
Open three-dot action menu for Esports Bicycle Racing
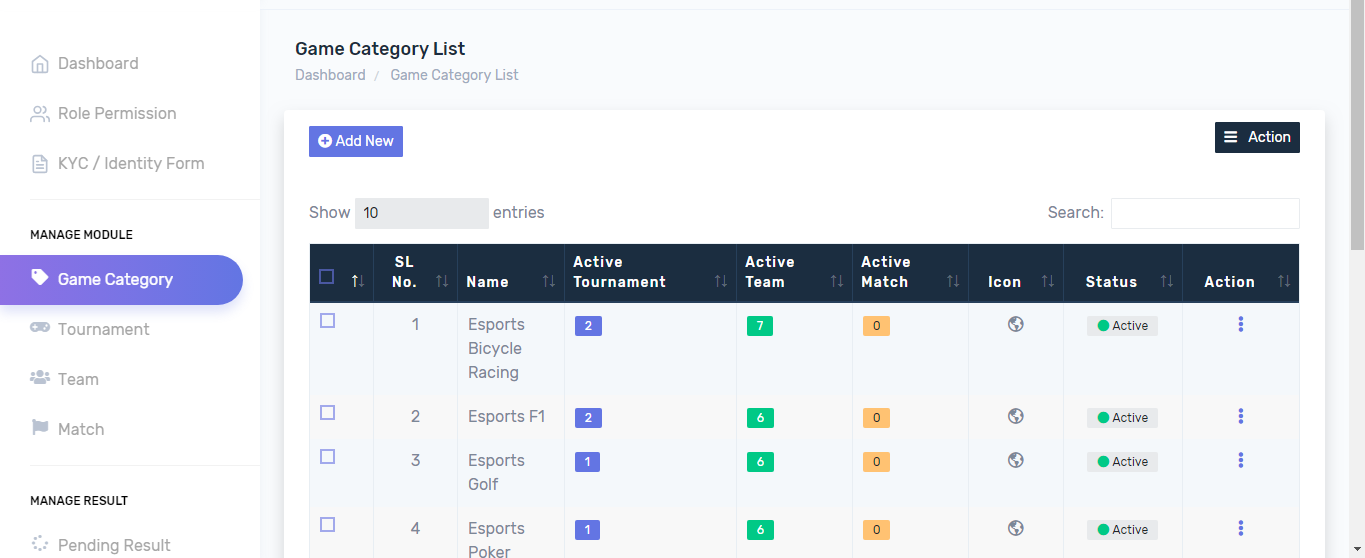pos(1240,324)
